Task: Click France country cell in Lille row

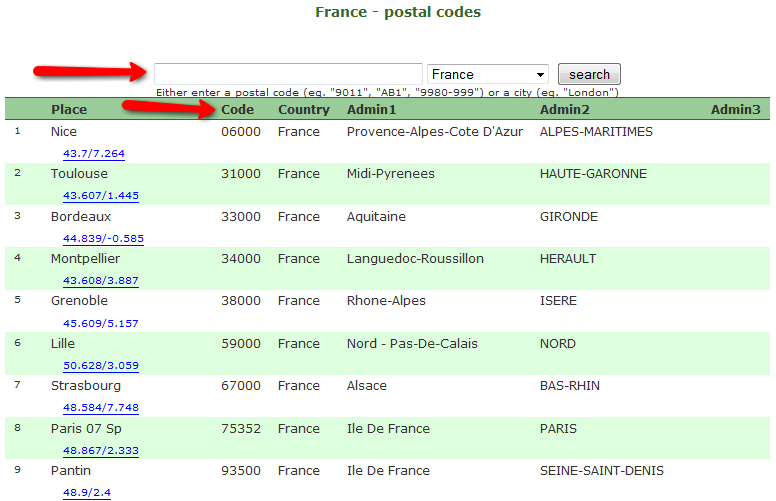Action: click(298, 344)
